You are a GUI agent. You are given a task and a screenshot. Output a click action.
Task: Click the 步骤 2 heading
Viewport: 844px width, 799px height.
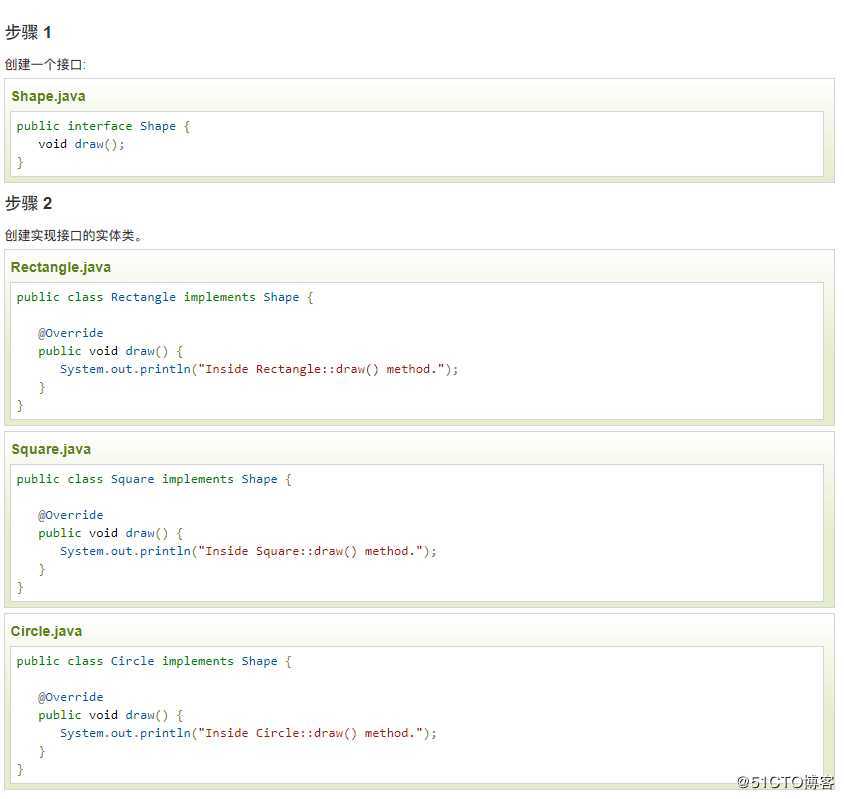click(29, 204)
